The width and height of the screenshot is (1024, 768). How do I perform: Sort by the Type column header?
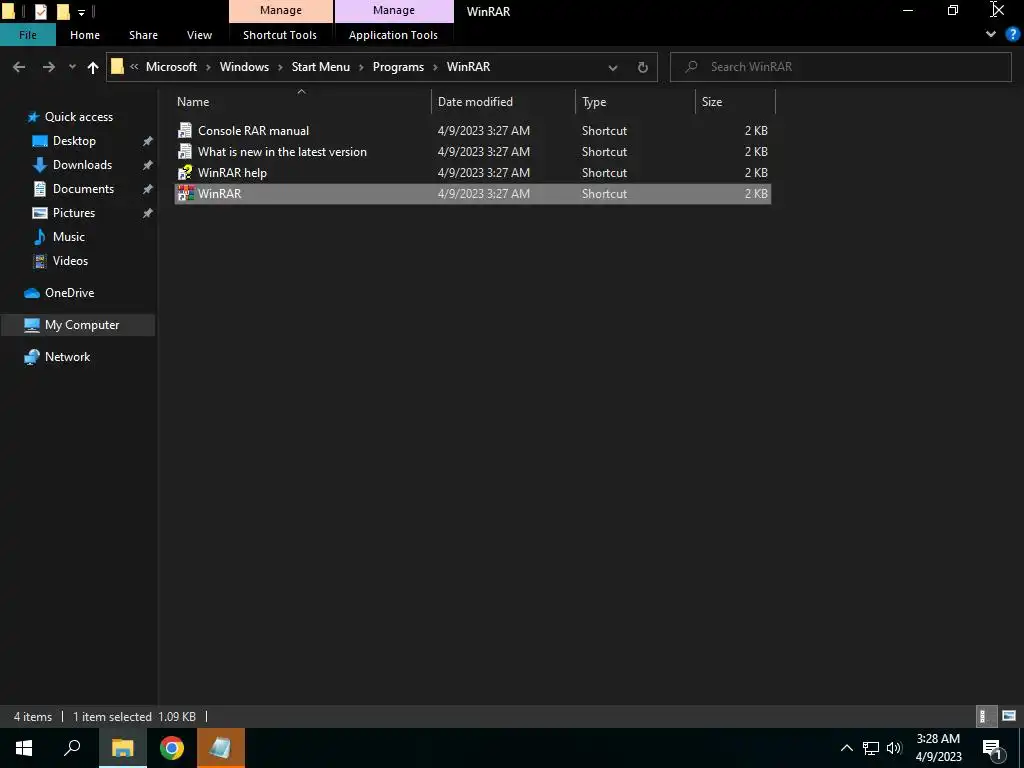click(x=594, y=102)
